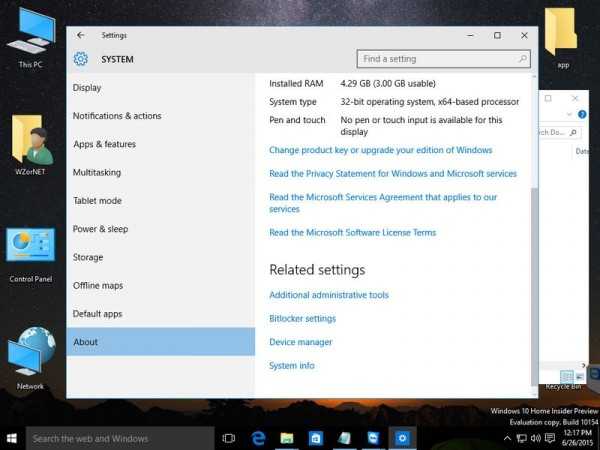Click help icon in background Explorer window
600x450 pixels.
tap(582, 114)
